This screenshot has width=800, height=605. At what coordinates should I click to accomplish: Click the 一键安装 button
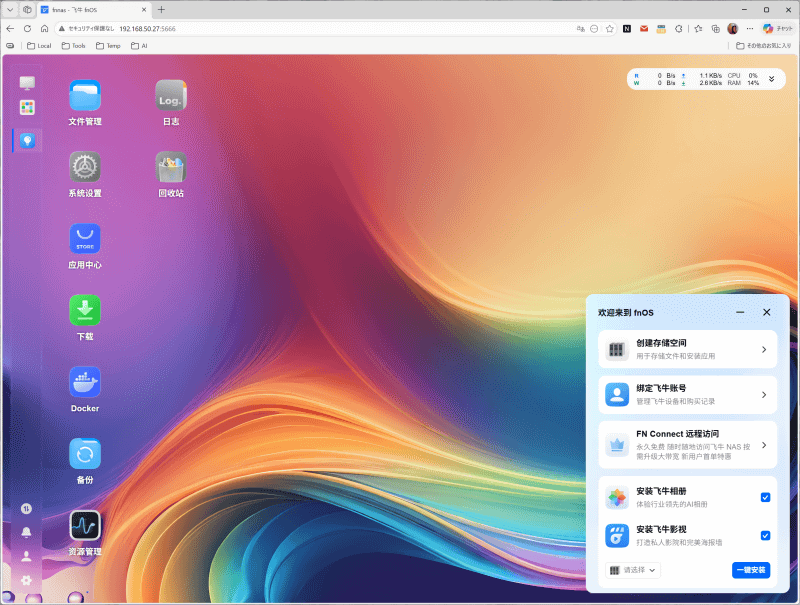(x=751, y=570)
